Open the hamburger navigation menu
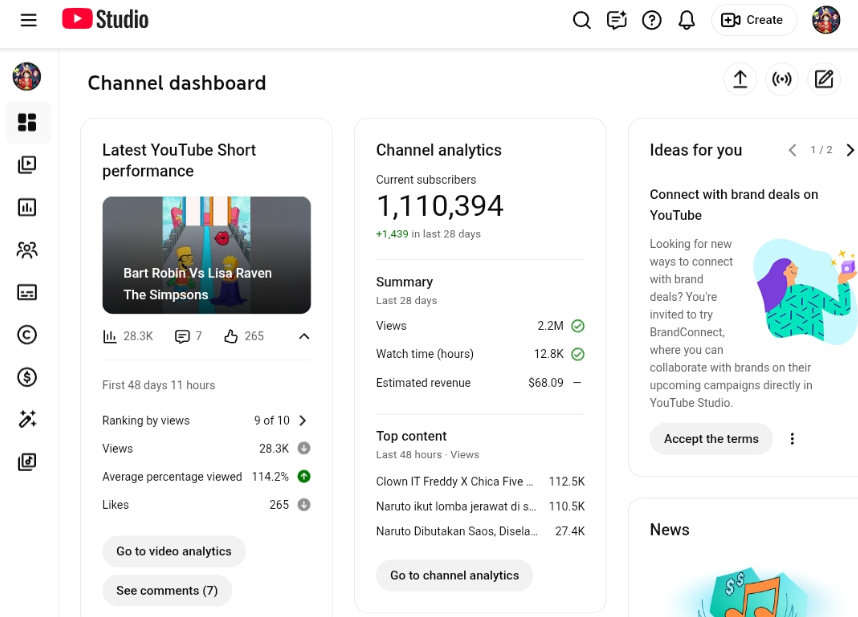858x617 pixels. tap(28, 20)
